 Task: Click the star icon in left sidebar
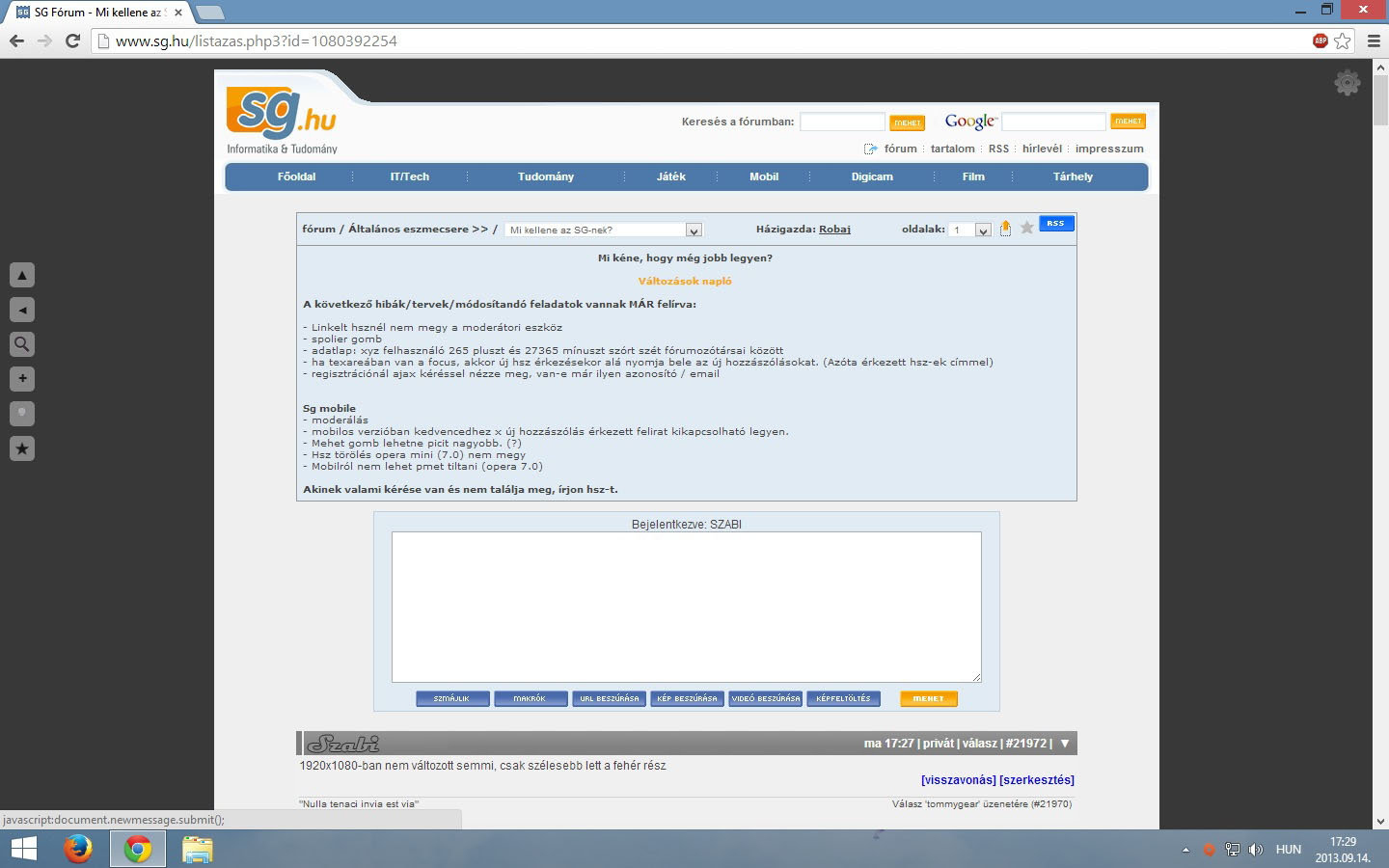[x=22, y=448]
